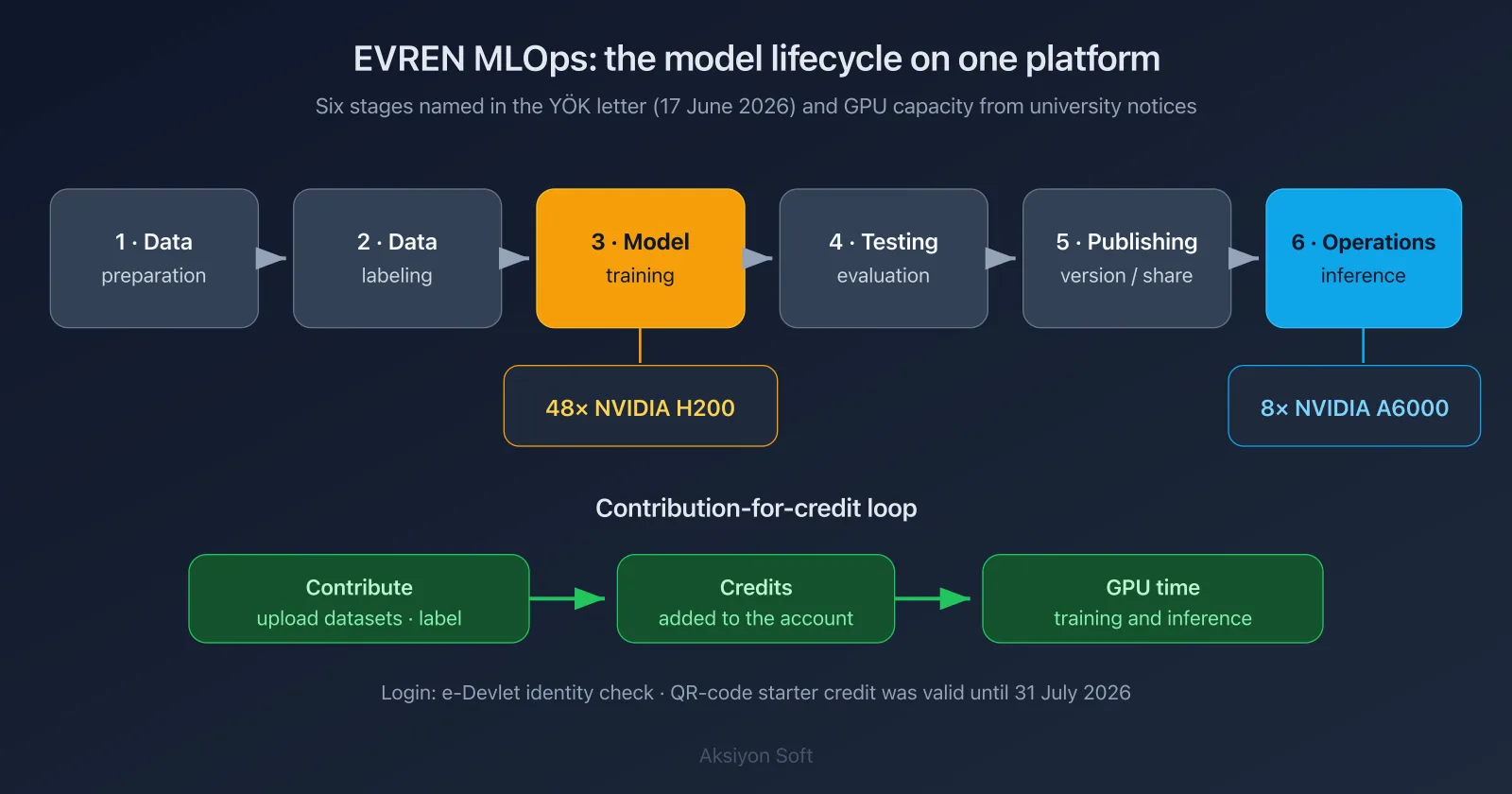1512x794 pixels.
Task: Click the '48× NVIDIA H200' callout
Action: click(x=641, y=406)
